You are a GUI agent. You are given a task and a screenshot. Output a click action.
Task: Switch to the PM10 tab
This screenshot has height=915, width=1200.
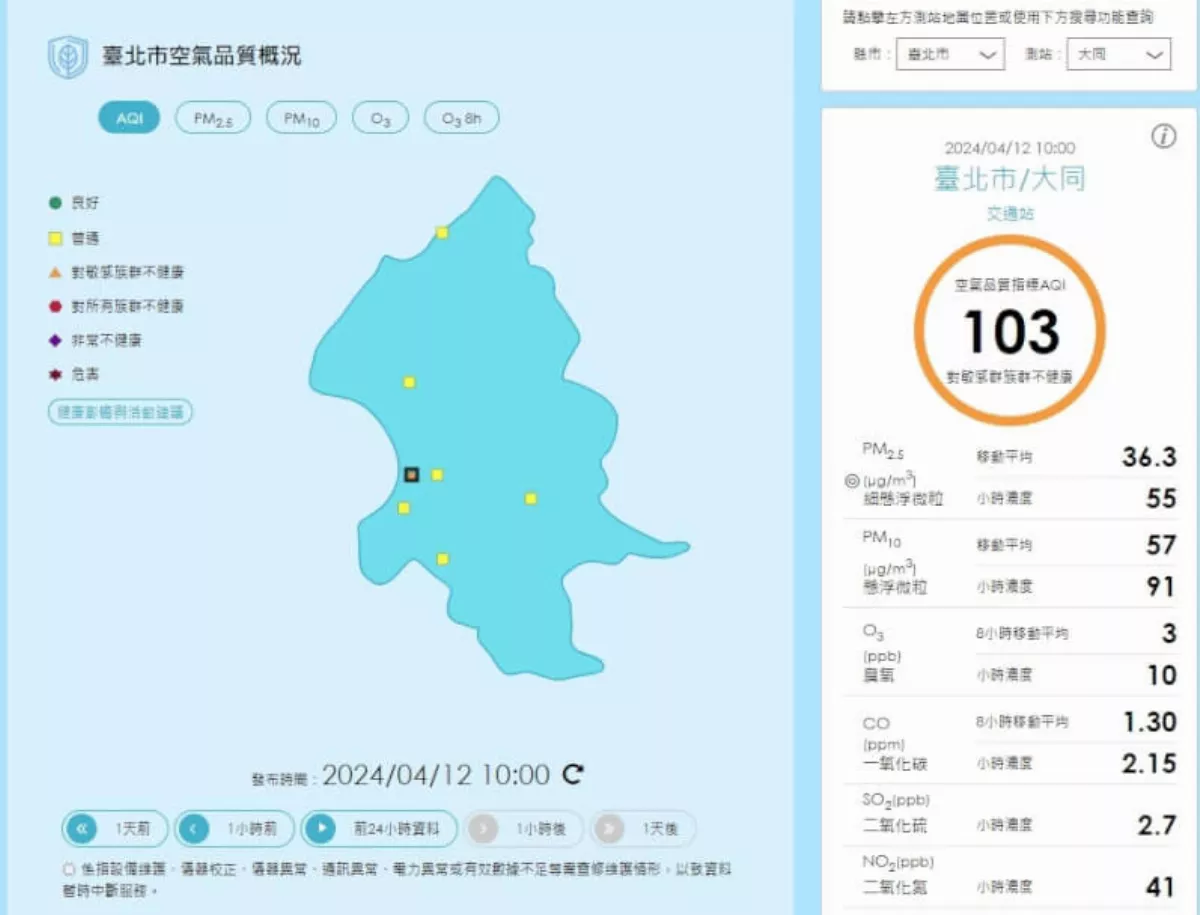click(301, 118)
